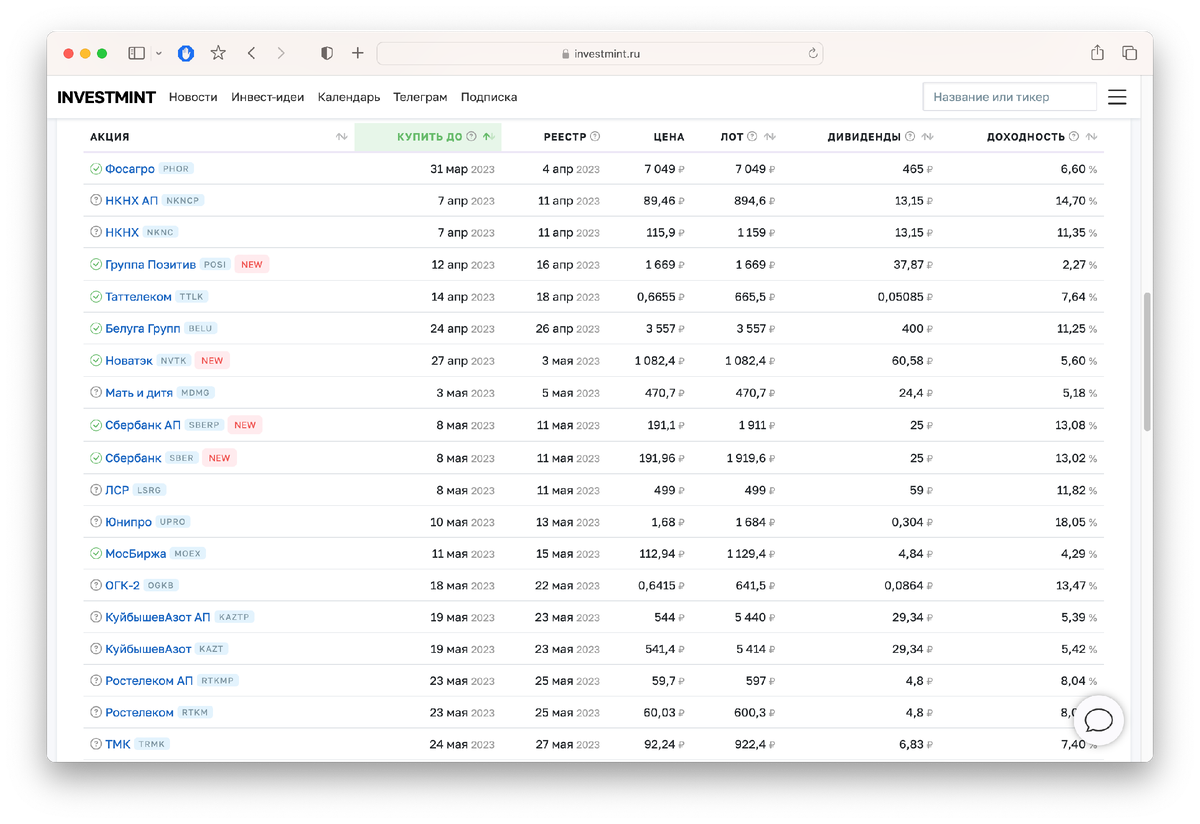Click the Купить до column header
This screenshot has height=824, width=1200.
(x=429, y=137)
